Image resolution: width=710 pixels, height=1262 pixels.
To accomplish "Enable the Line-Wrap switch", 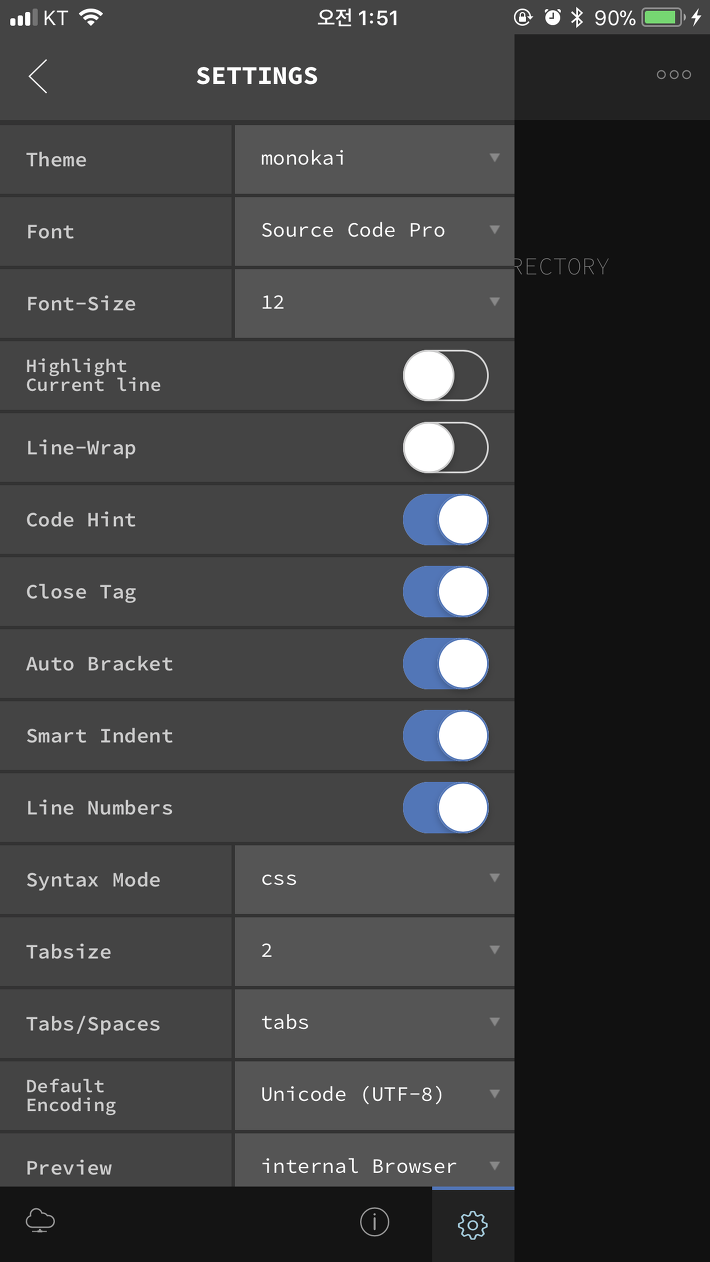I will coord(446,448).
